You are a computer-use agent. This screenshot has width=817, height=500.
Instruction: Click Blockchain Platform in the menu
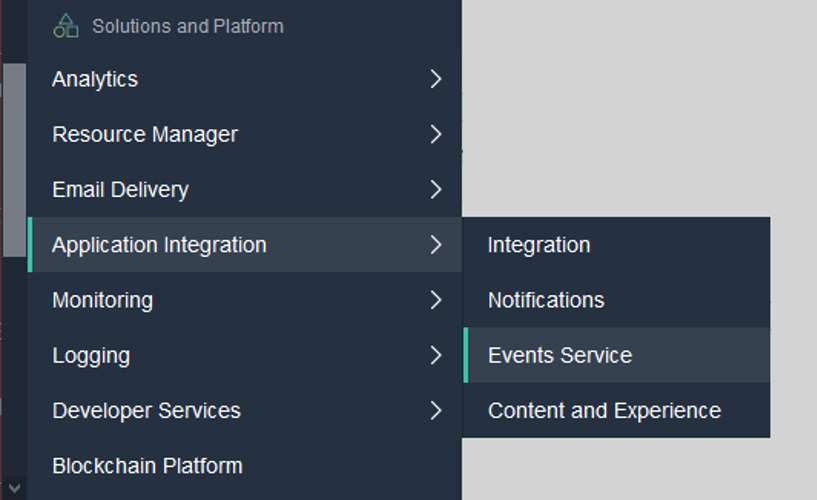[x=147, y=465]
